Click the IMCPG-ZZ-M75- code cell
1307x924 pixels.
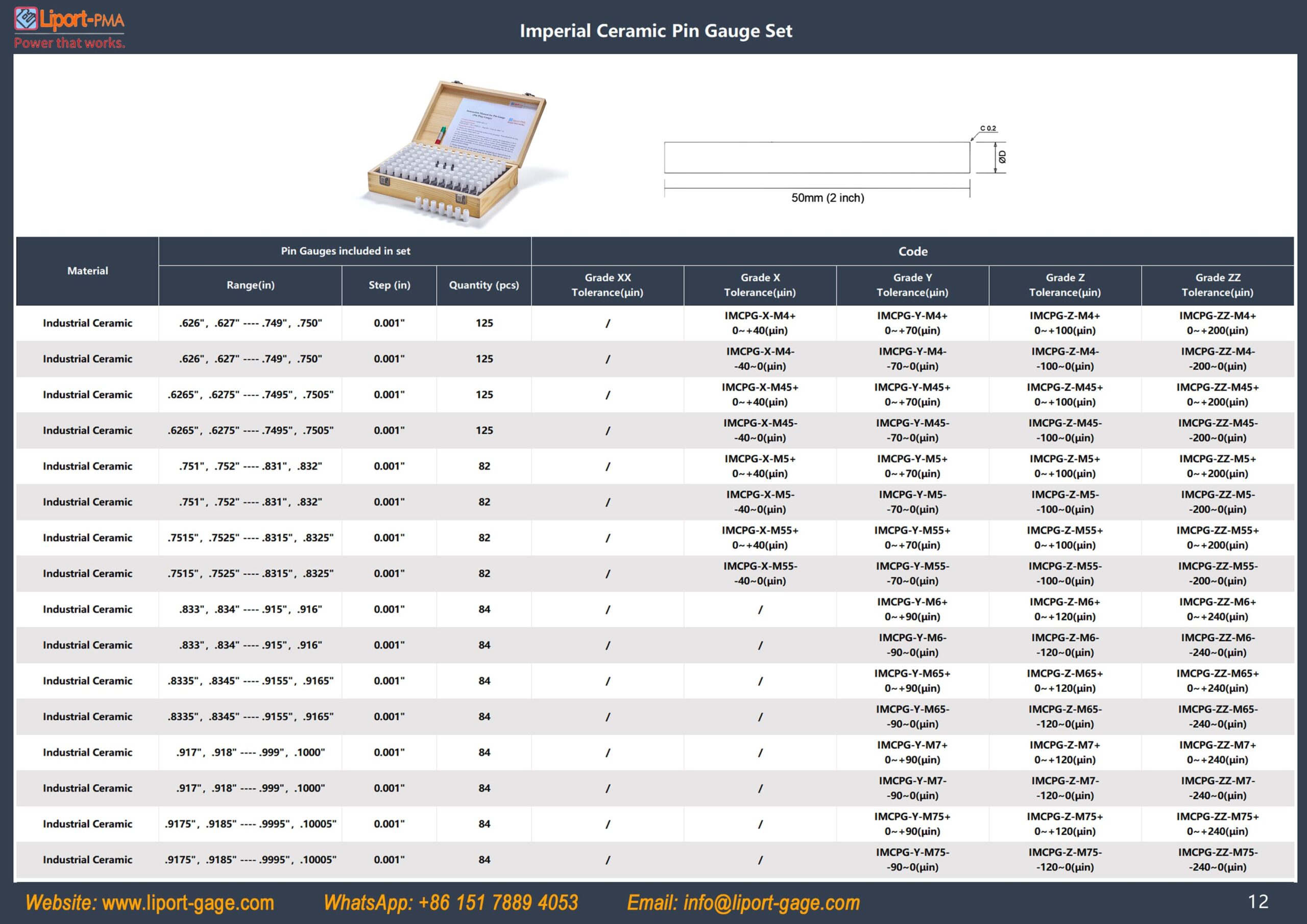pos(1218,860)
